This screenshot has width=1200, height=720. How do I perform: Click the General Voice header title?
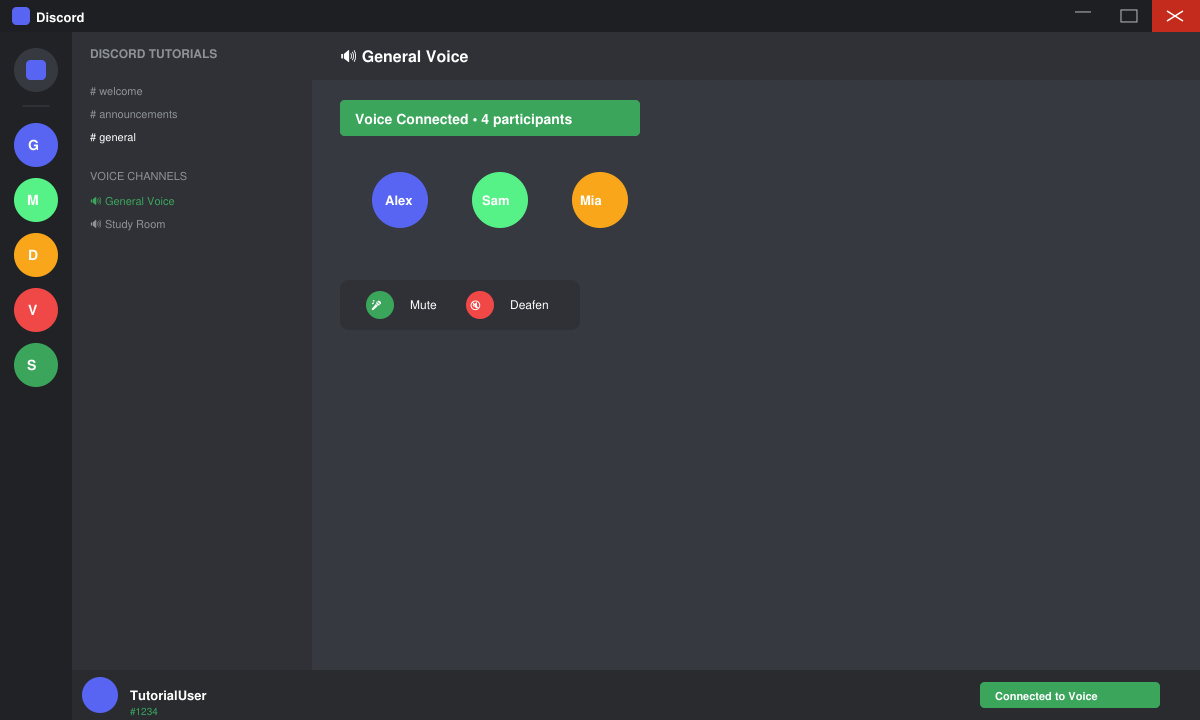click(x=415, y=57)
